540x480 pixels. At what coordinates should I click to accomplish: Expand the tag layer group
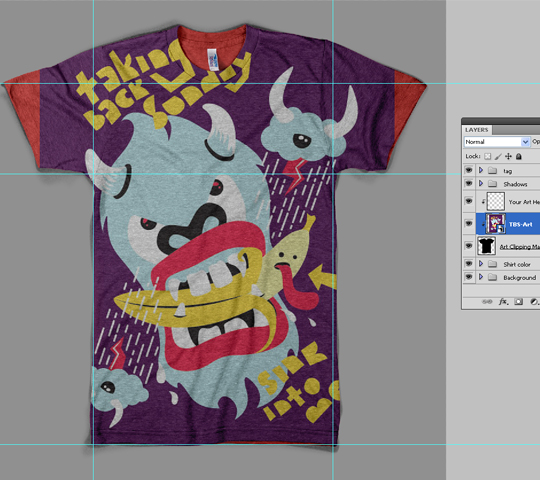[x=481, y=170]
